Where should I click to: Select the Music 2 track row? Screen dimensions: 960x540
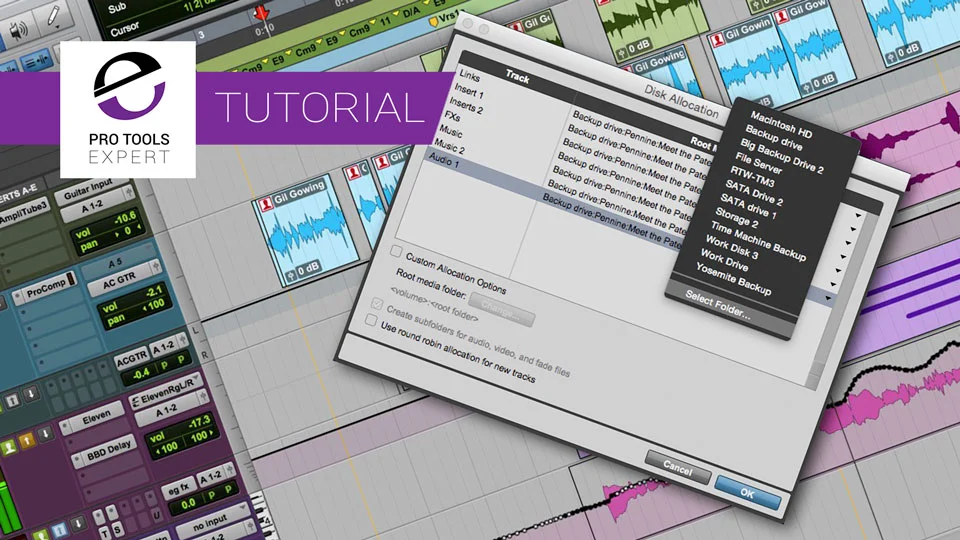click(x=449, y=146)
